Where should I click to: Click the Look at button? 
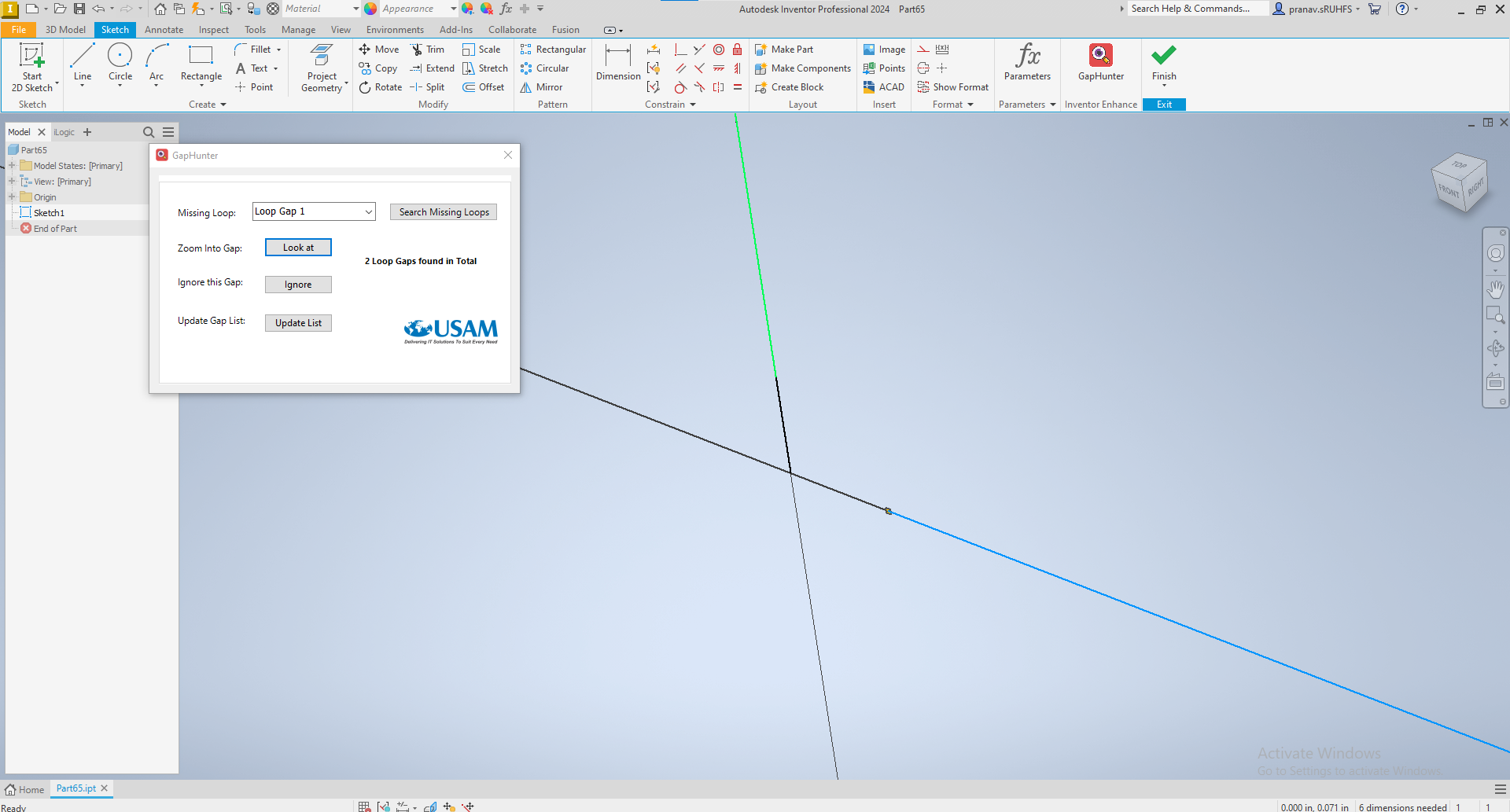[x=298, y=248]
